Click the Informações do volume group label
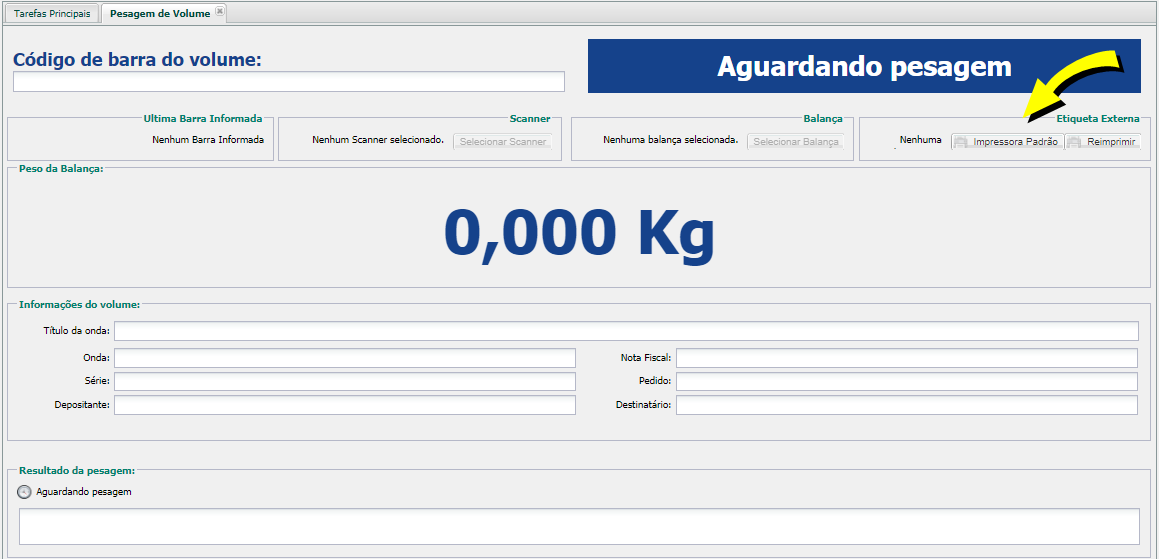This screenshot has height=559, width=1159. [79, 304]
